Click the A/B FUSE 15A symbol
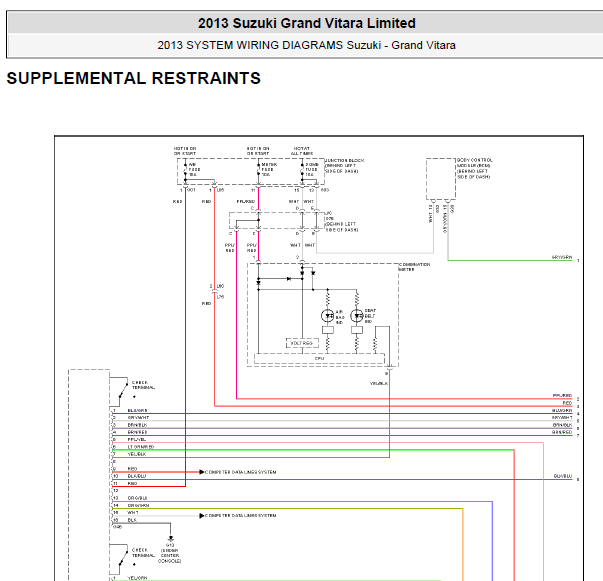The width and height of the screenshot is (603, 581). [185, 170]
